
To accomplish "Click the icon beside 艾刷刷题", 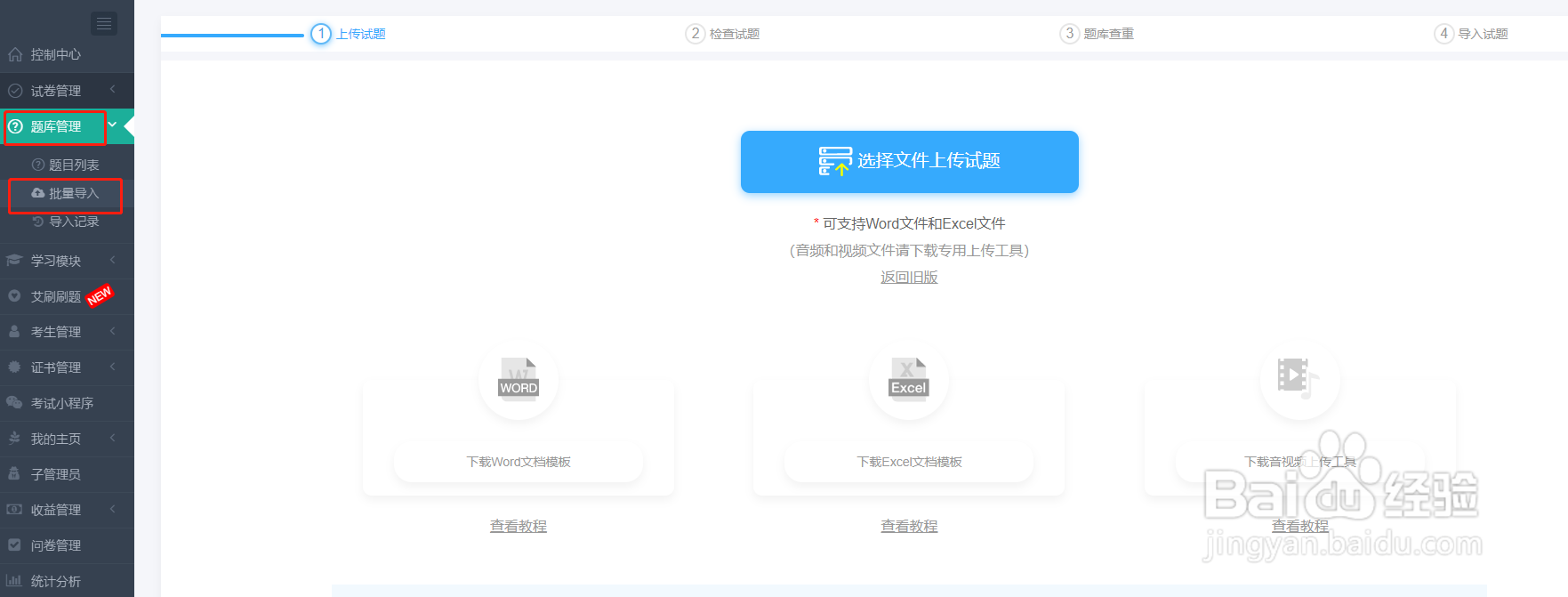I will 14,296.
